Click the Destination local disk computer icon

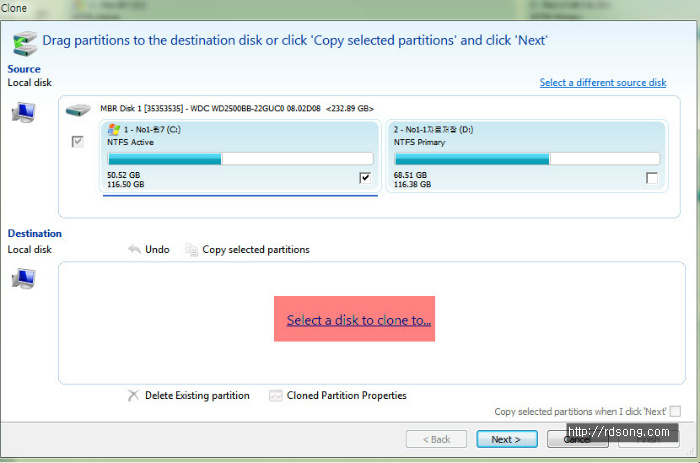22,280
